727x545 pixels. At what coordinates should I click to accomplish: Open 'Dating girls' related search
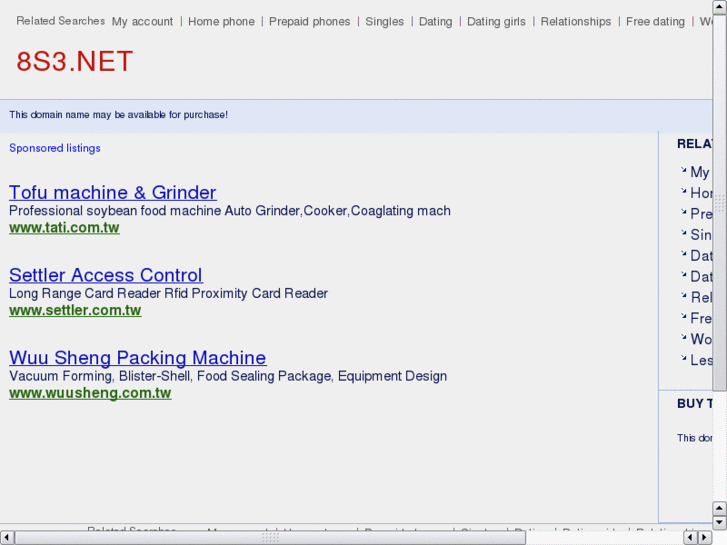pos(496,22)
